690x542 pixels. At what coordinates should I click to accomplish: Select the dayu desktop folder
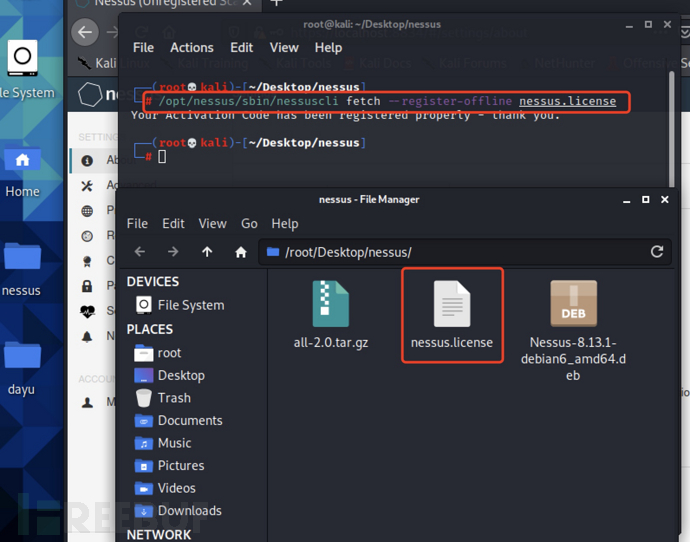[22, 369]
